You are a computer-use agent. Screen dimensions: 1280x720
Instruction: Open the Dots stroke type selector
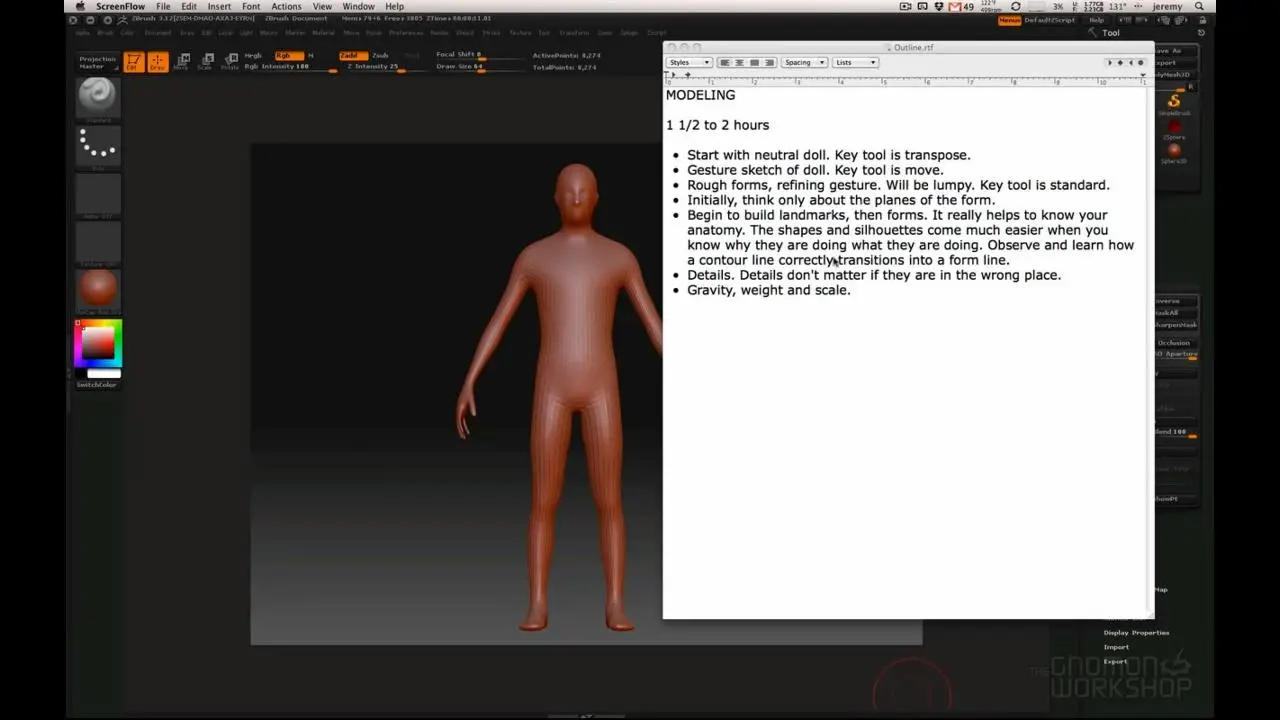coord(98,146)
